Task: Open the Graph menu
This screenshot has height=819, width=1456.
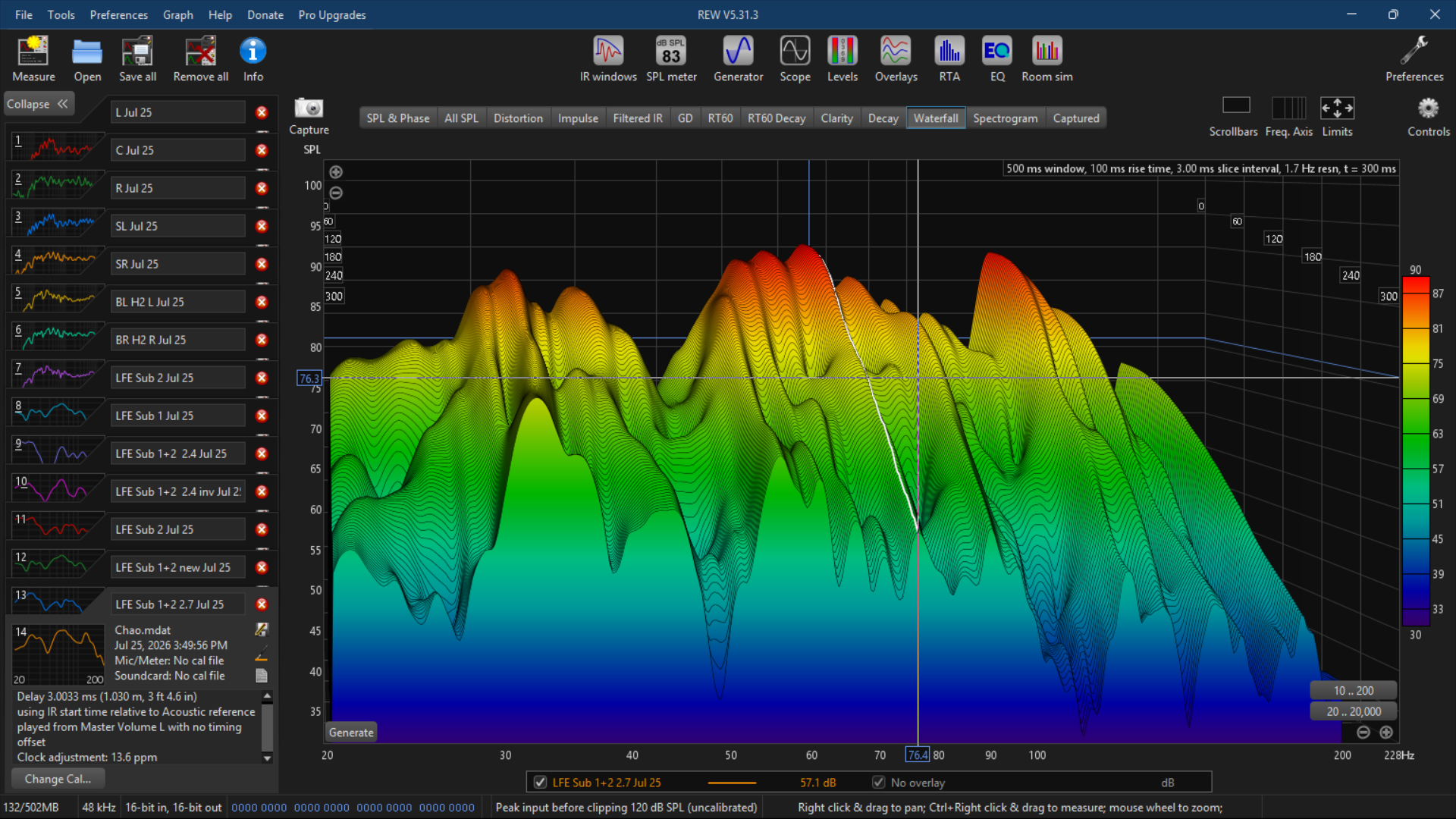Action: pyautogui.click(x=177, y=14)
